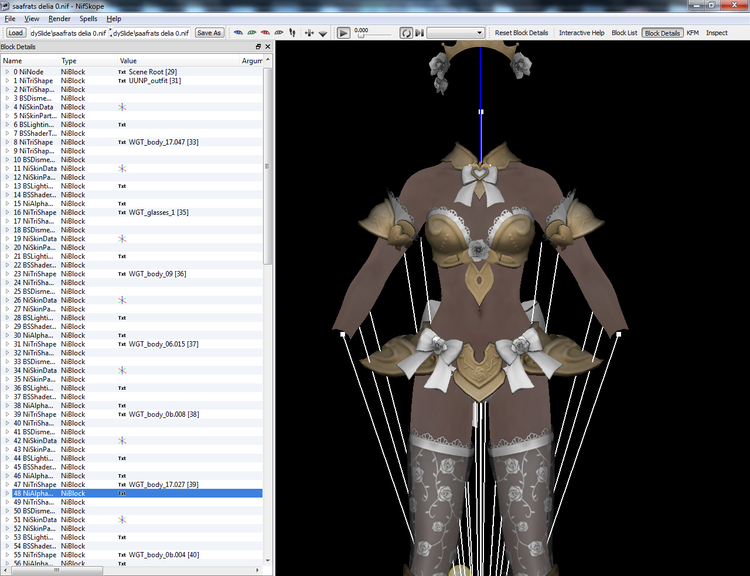Expand the 8 NiTriShape row
Viewport: 750px width, 576px height.
tap(7, 142)
